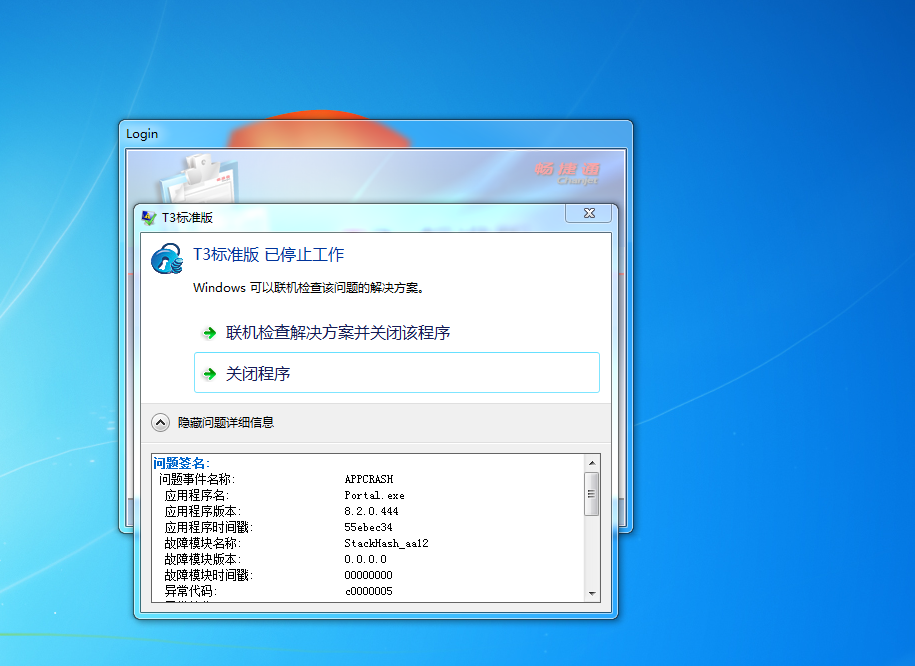Click the details box scrollbar thumb

pos(592,494)
